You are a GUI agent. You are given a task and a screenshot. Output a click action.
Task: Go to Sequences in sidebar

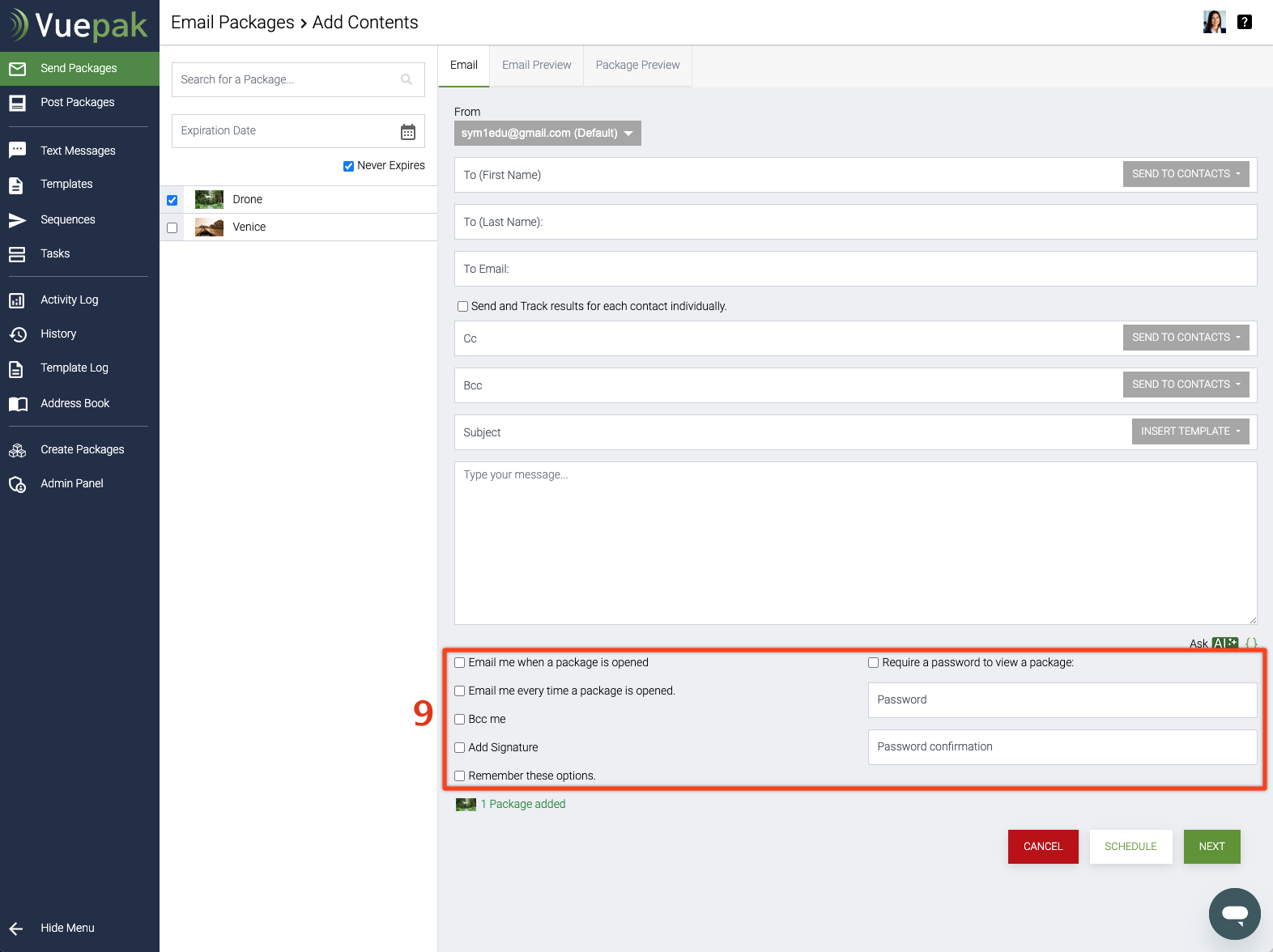68,219
